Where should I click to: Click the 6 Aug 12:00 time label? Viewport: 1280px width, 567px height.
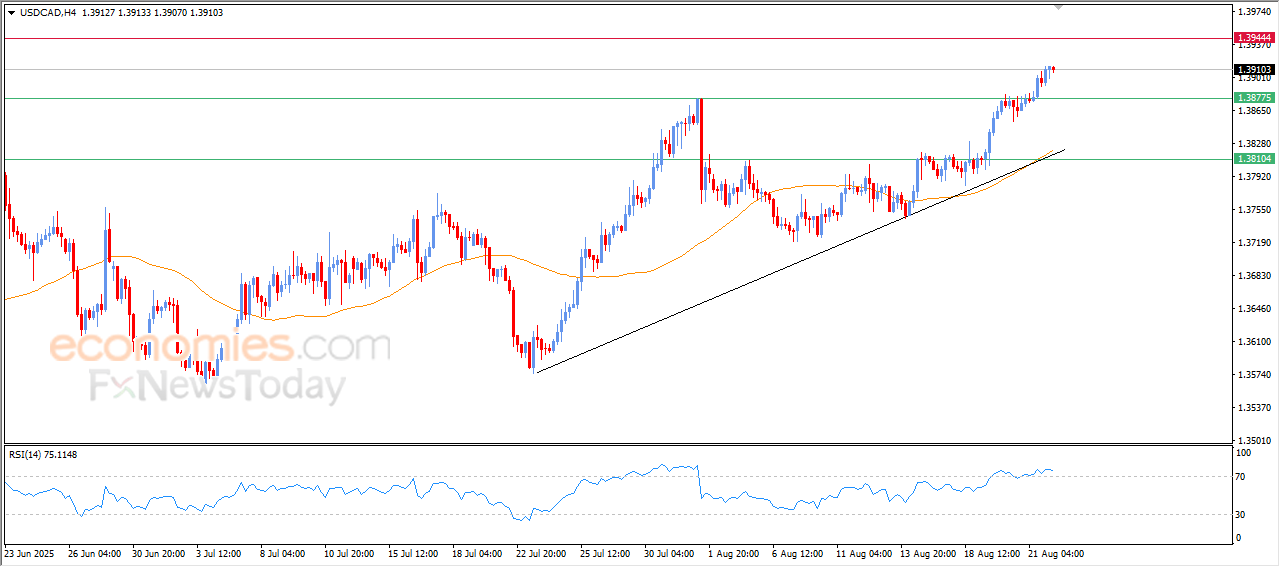coord(797,553)
